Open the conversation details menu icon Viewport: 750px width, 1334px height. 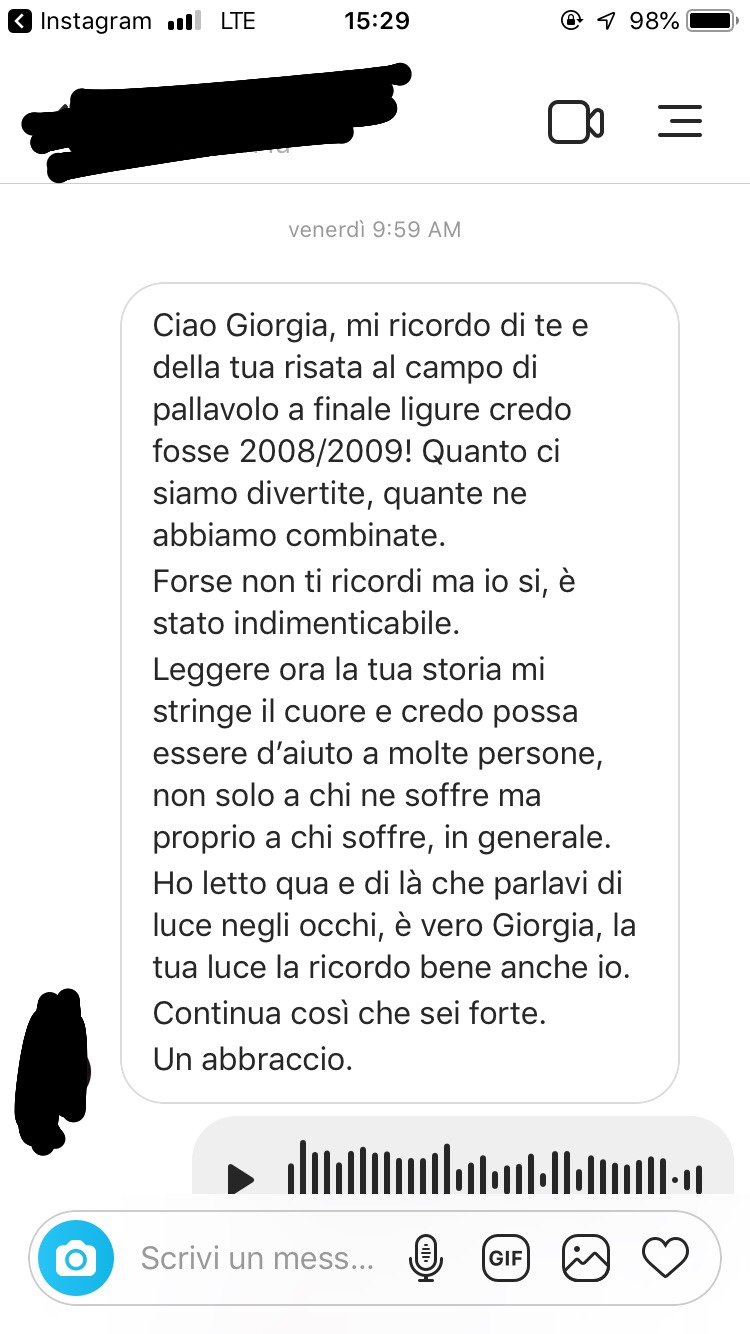pyautogui.click(x=681, y=122)
